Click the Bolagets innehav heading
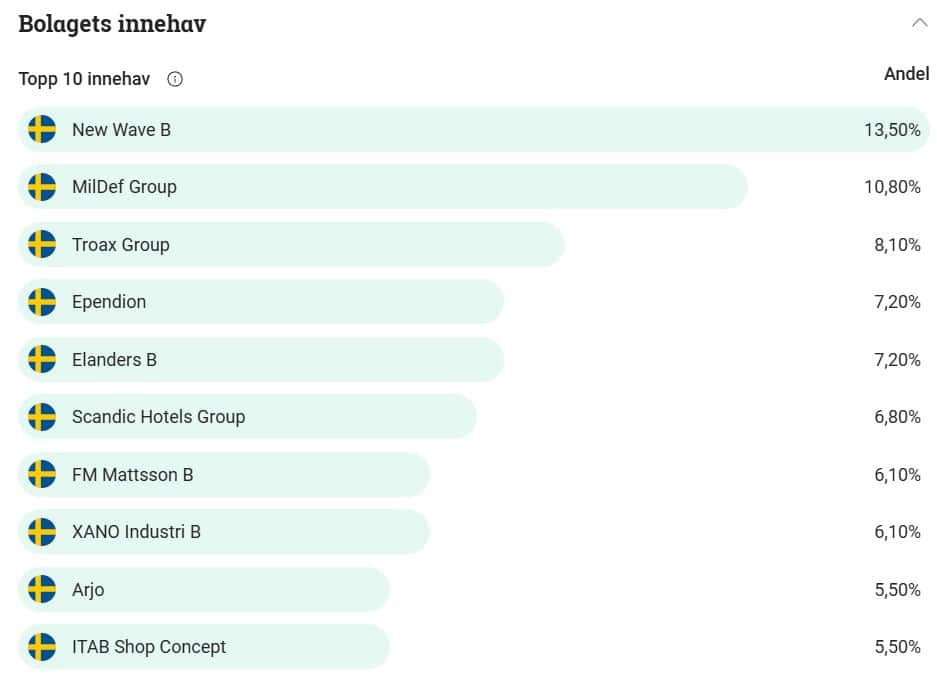Viewport: 937px width, 678px height. pos(112,24)
